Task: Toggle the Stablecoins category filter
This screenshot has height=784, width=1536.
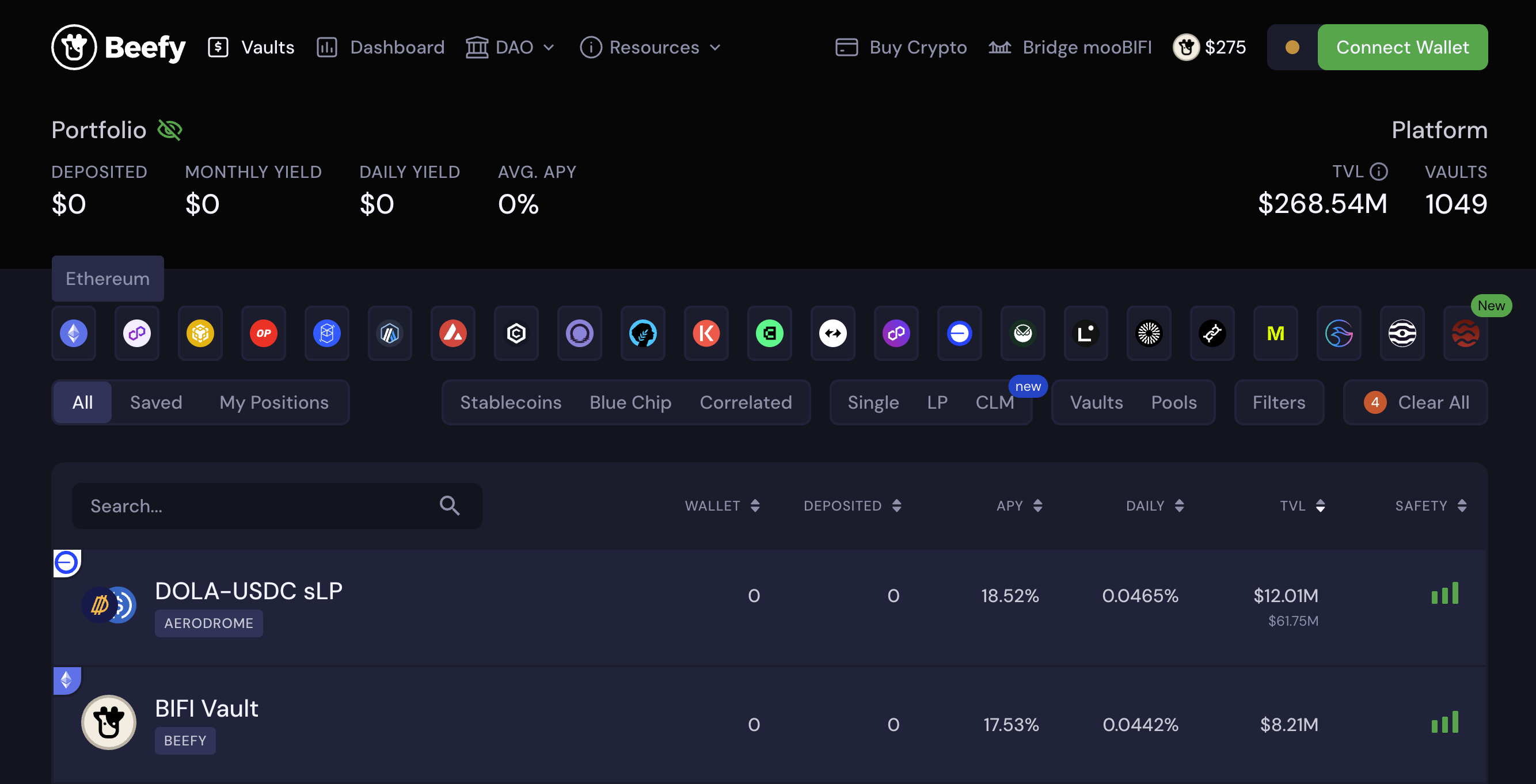Action: 511,402
